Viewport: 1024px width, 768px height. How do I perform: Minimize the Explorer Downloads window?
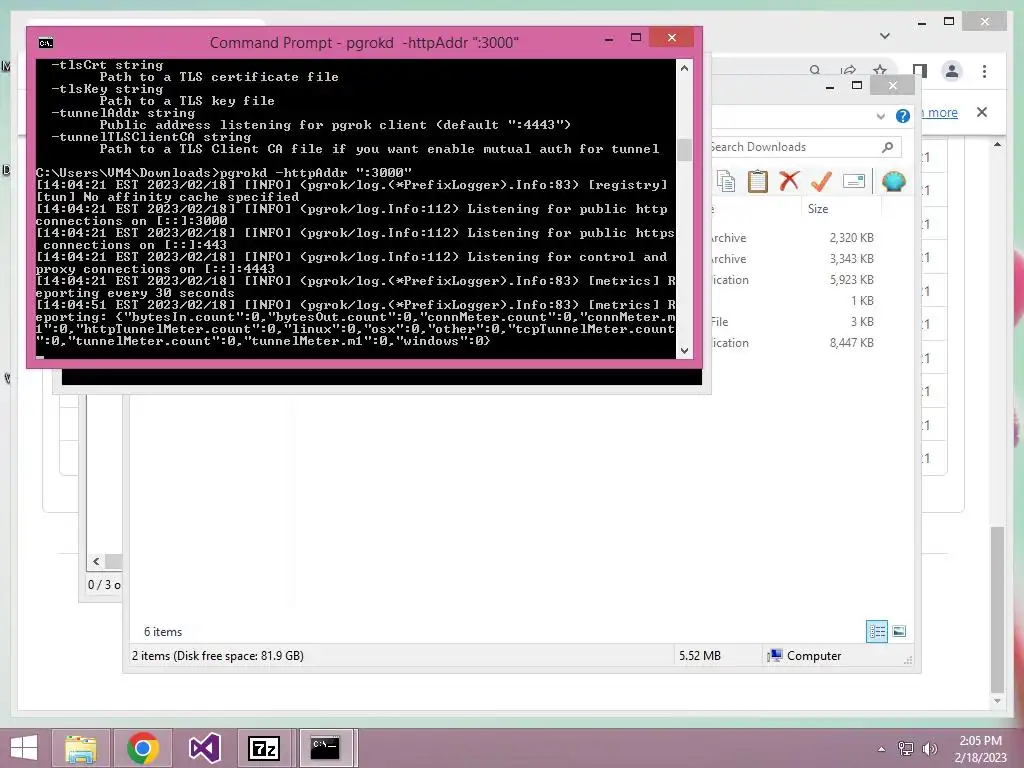click(x=829, y=86)
